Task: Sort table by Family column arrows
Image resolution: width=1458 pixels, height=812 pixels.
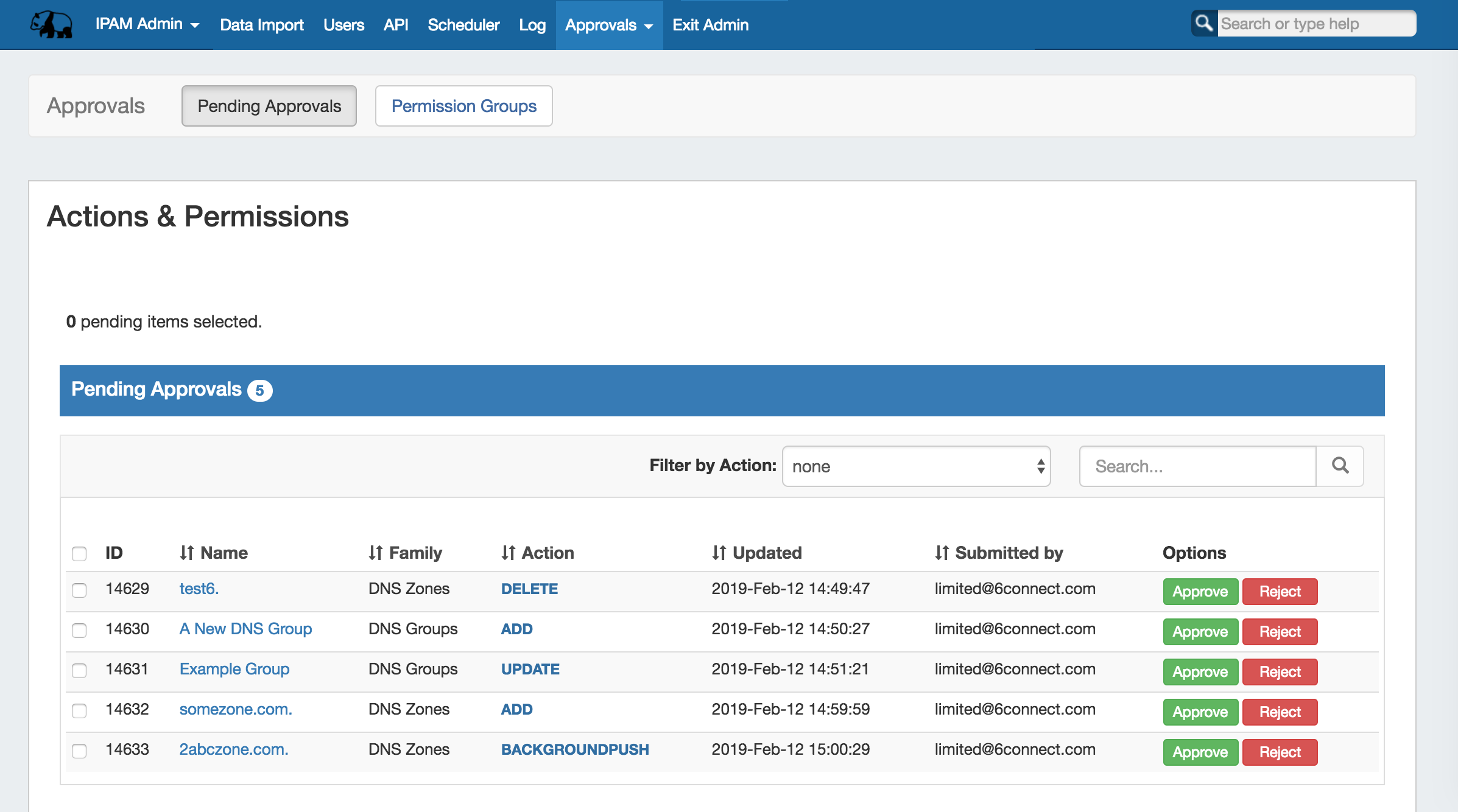Action: click(x=375, y=553)
